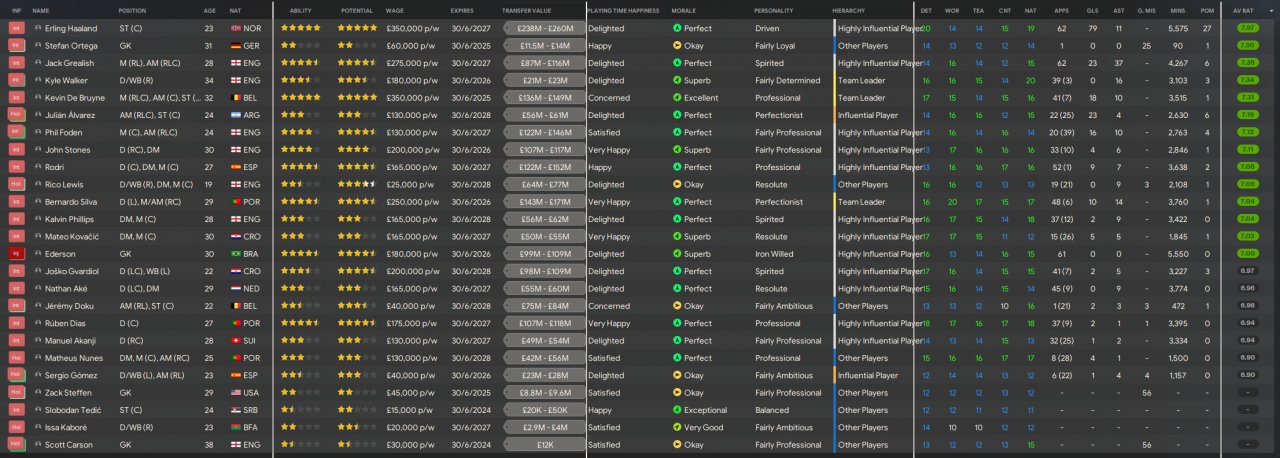This screenshot has height=458, width=1280.
Task: Sort by the AV RAT column header
Action: 1244,10
